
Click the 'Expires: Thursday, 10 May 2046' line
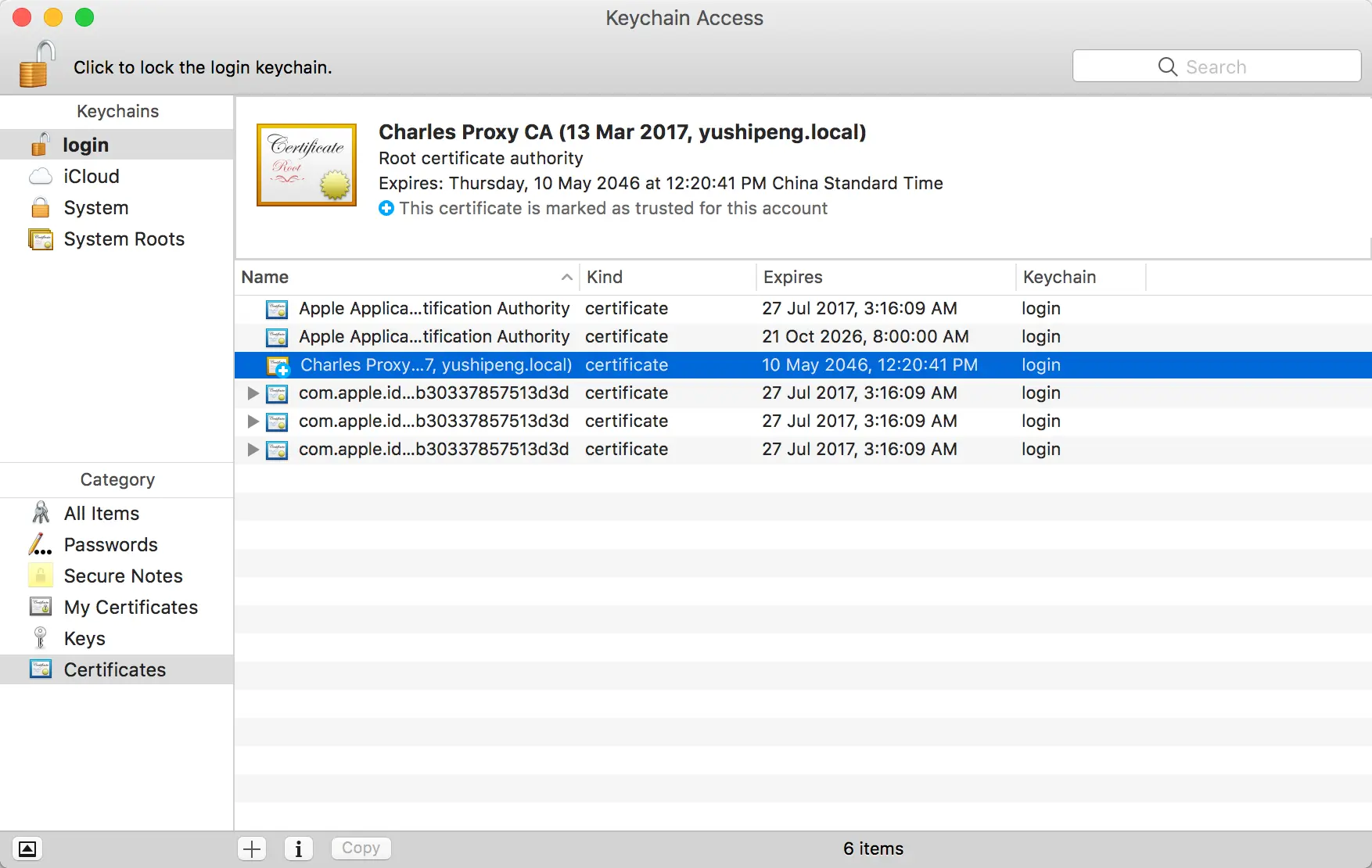pos(661,183)
